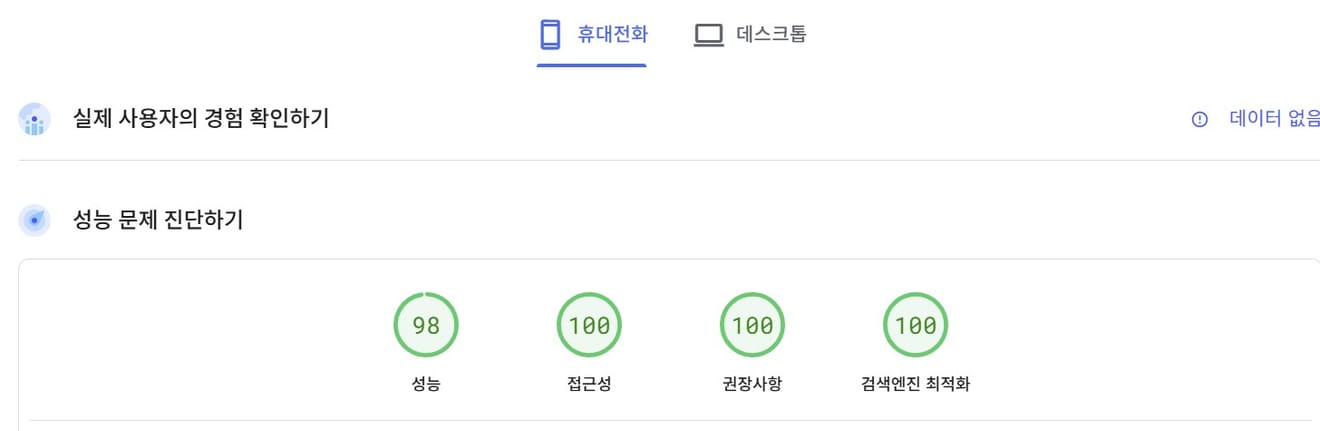This screenshot has width=1320, height=431.
Task: Jump to the 검색엔진 최적화 category label
Action: (x=915, y=384)
